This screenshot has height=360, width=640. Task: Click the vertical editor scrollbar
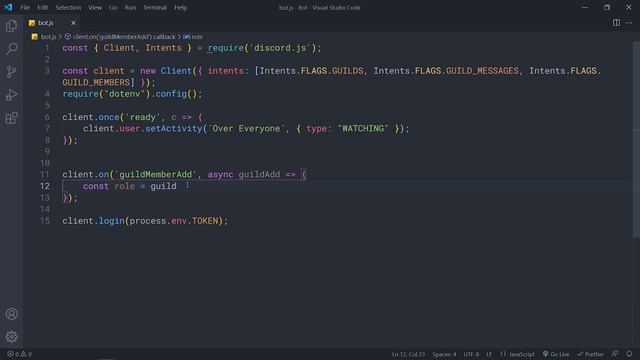636,139
